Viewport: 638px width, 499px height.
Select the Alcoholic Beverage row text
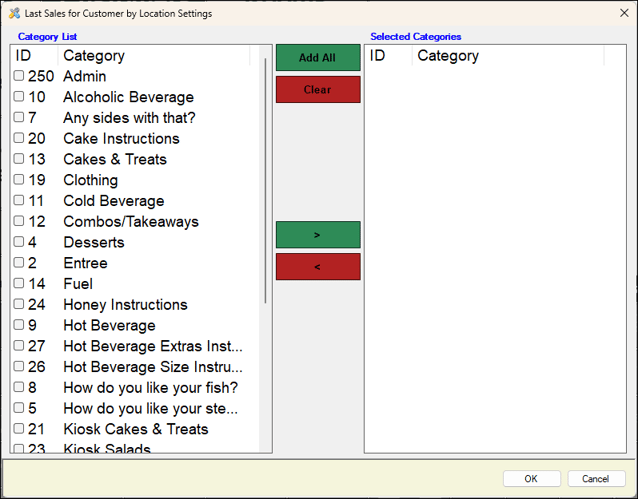tap(129, 97)
